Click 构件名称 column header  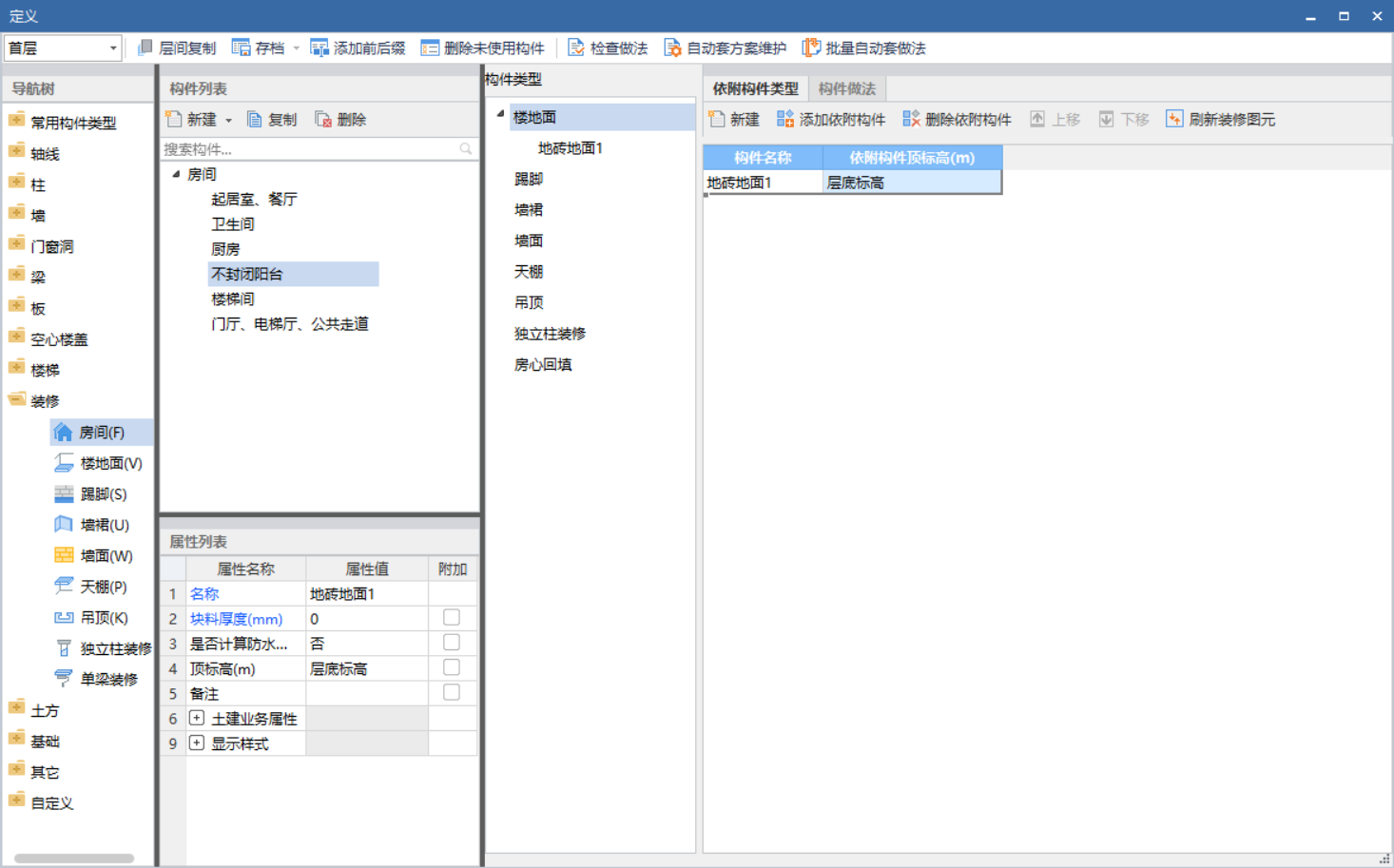[x=763, y=157]
